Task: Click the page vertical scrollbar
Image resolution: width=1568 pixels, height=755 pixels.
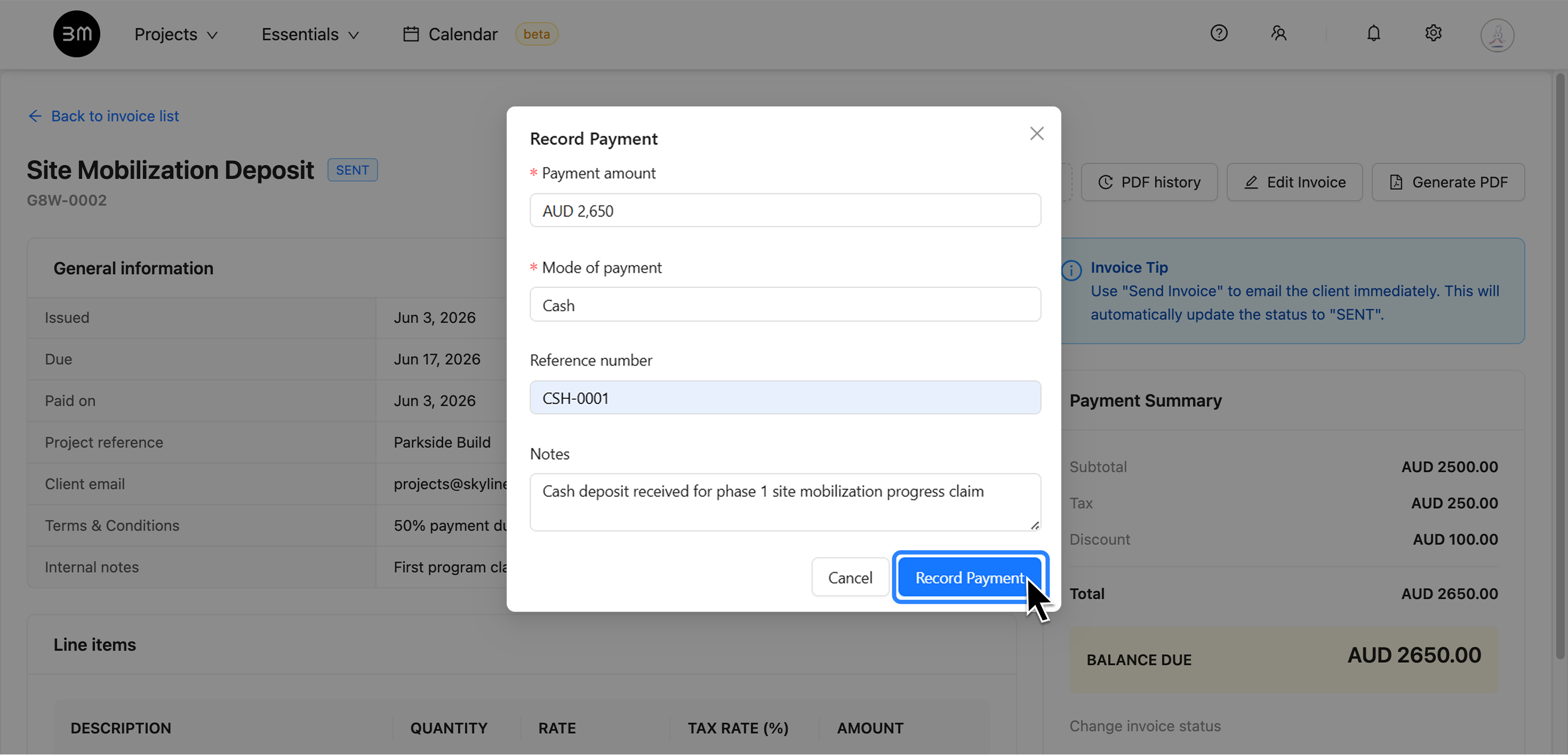Action: tap(1560, 365)
